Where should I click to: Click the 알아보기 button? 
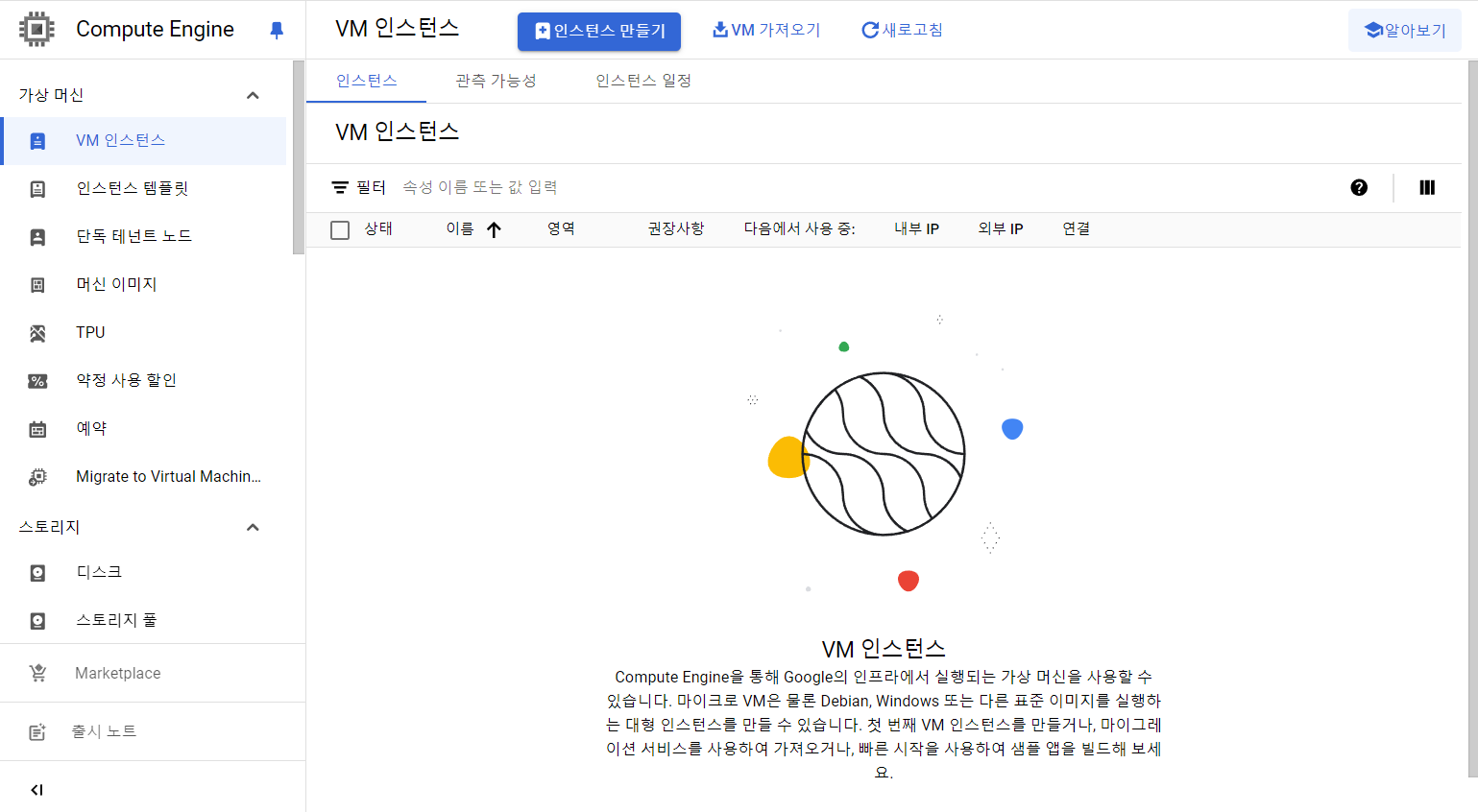pos(1405,31)
